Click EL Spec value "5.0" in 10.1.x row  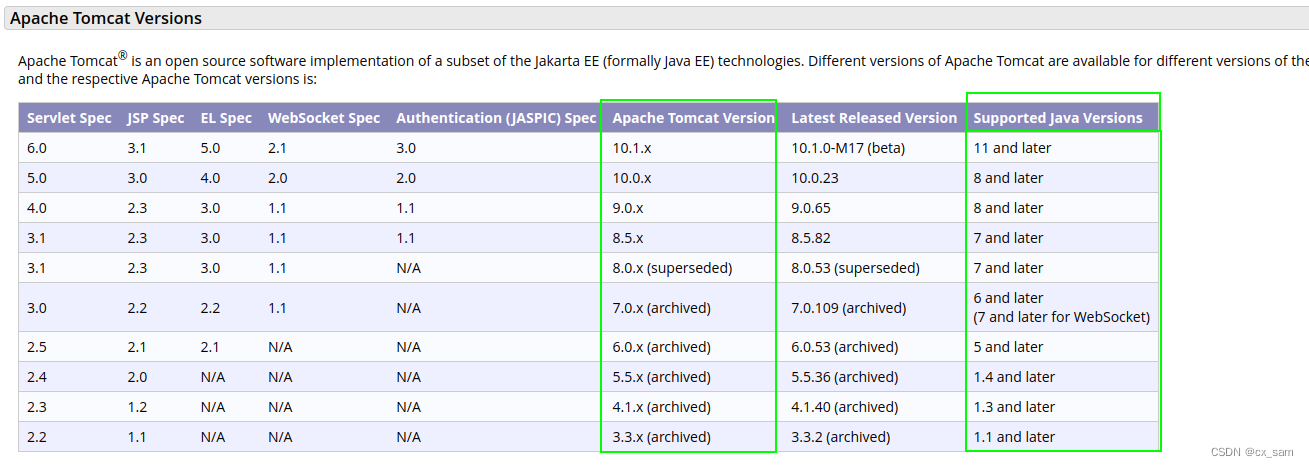tap(210, 148)
